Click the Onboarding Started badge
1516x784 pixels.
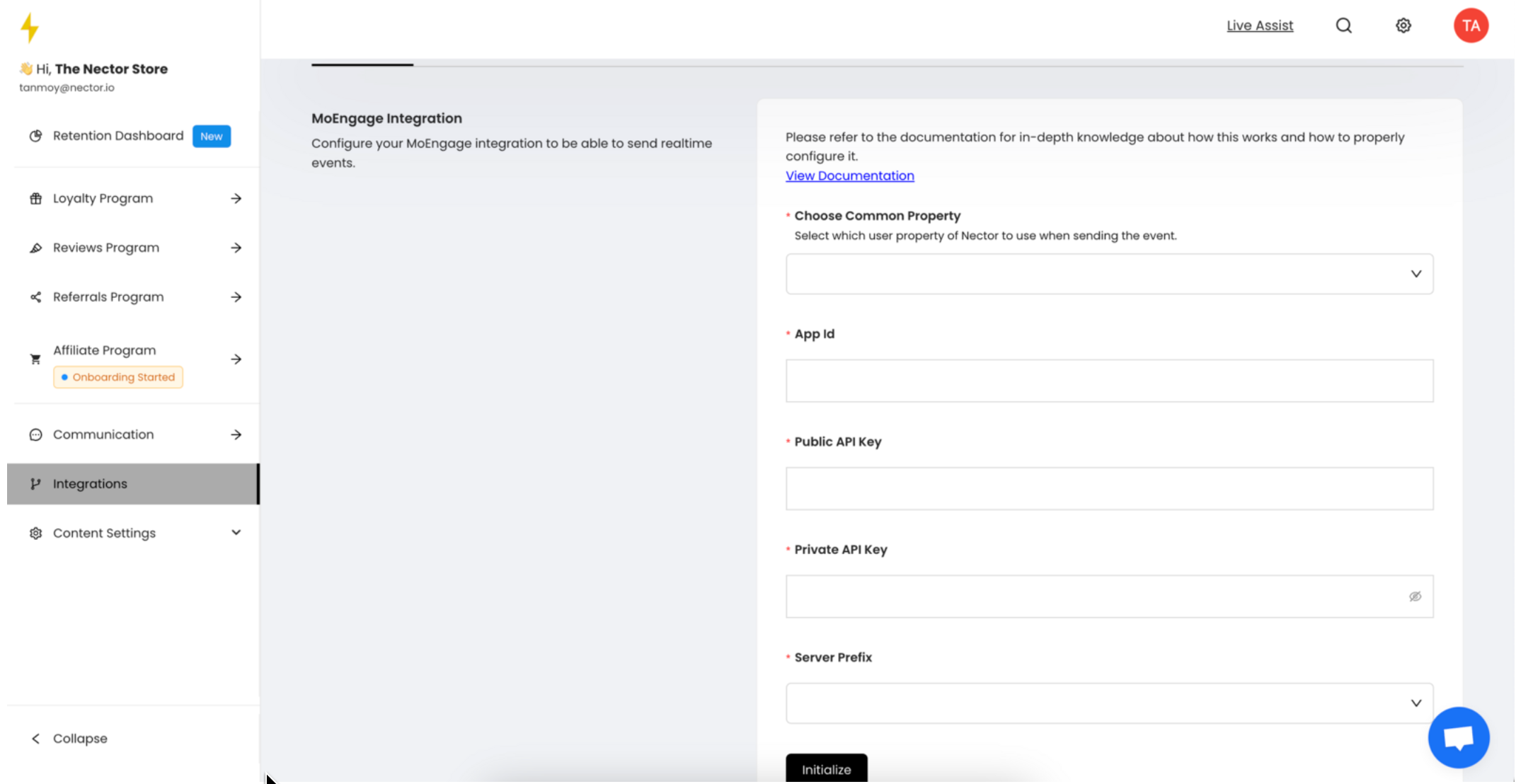tap(118, 377)
